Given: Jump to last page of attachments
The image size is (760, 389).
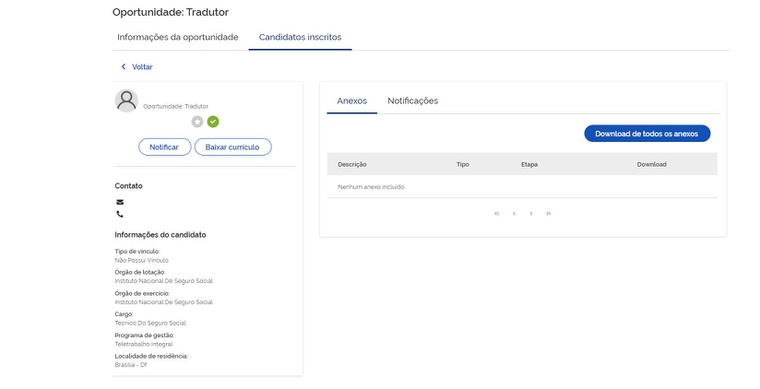Looking at the screenshot, I should pos(549,213).
